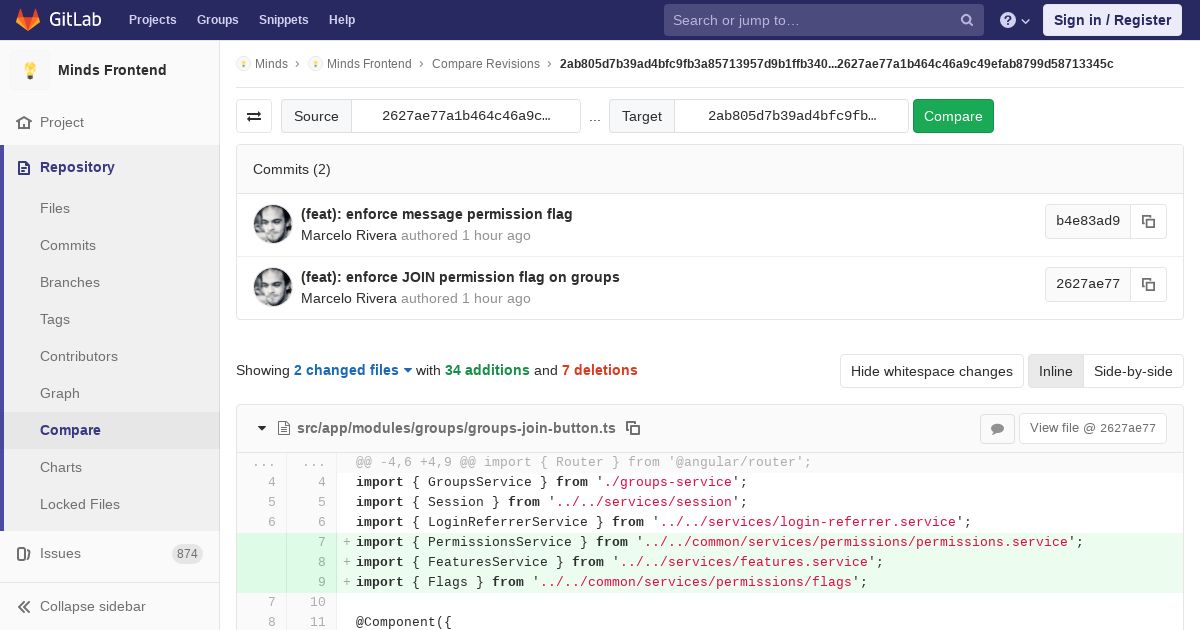
Task: Go to Commits in sidebar
Action: coord(68,245)
